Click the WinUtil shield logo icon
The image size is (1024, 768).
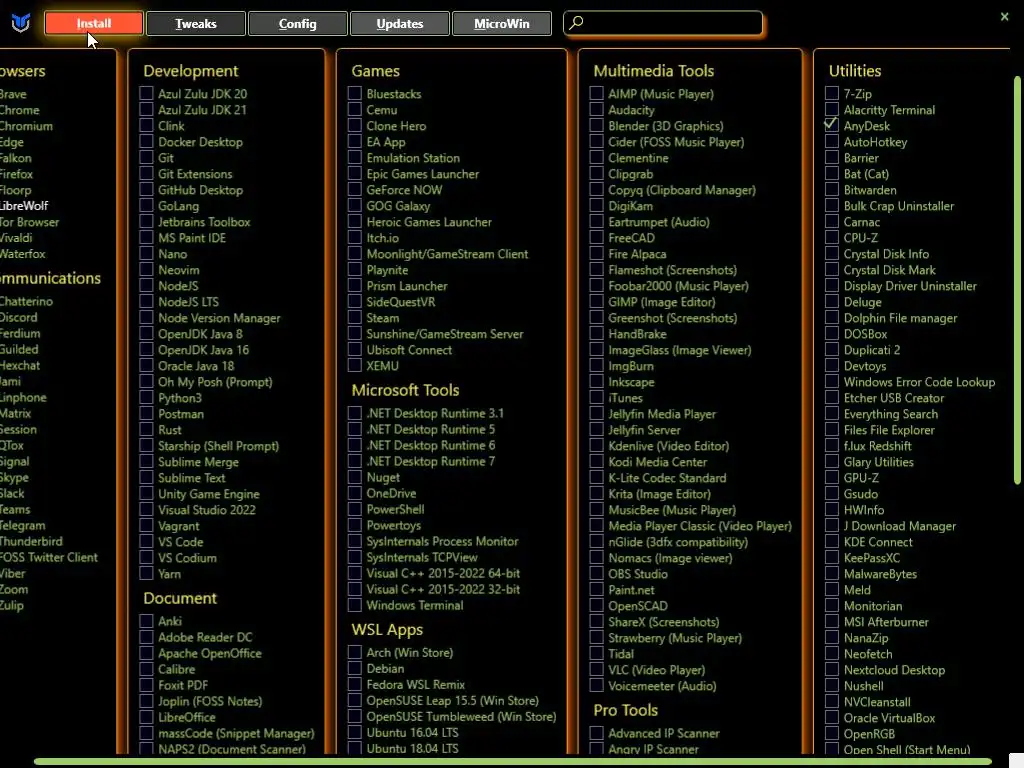[21, 24]
